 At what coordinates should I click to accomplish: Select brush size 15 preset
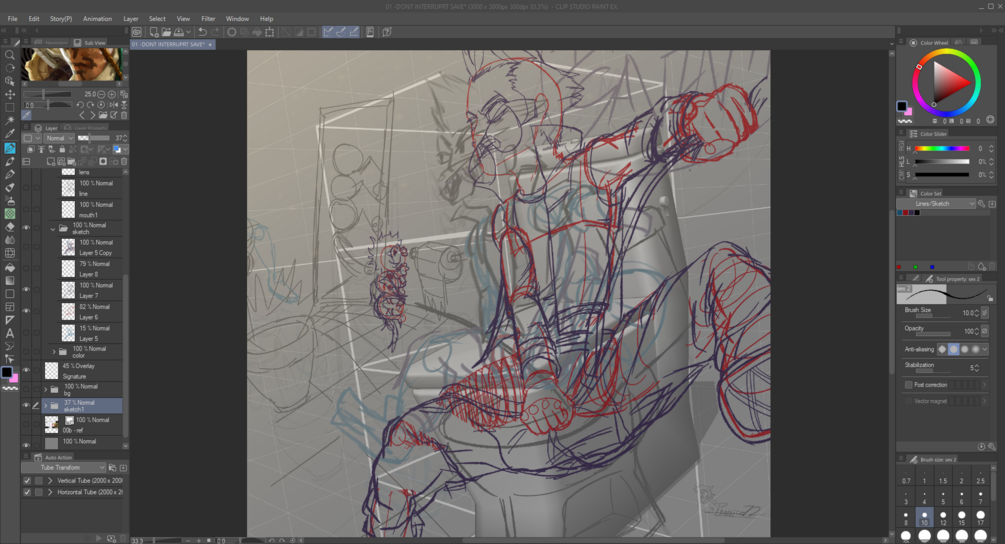pyautogui.click(x=961, y=518)
